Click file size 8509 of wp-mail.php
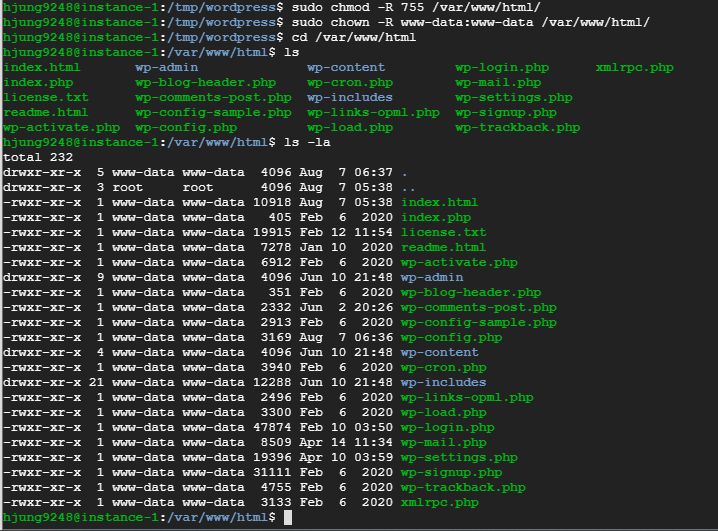 276,443
